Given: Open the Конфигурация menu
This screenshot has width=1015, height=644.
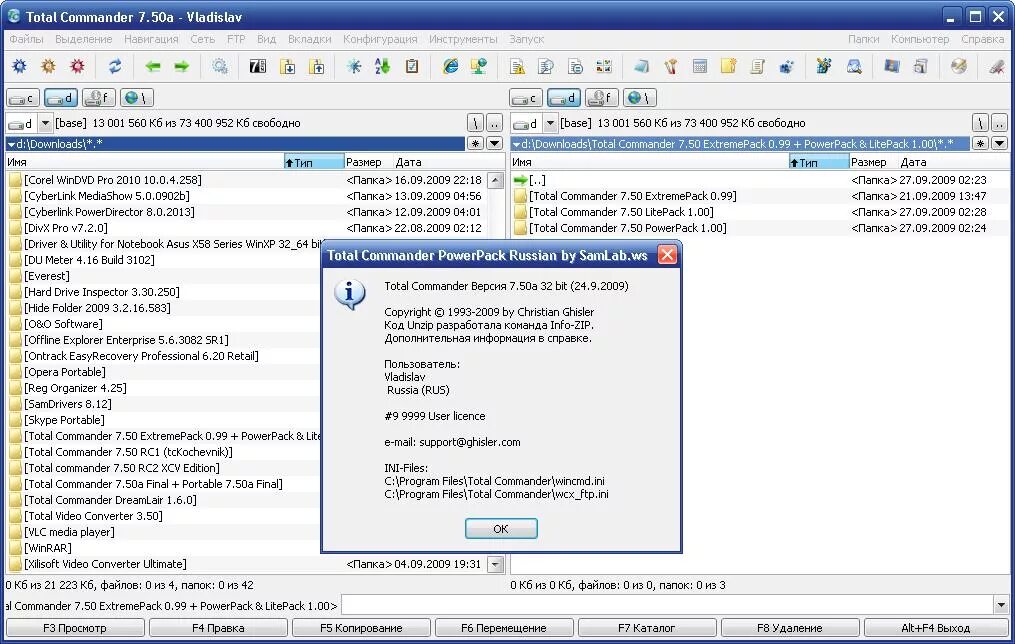Looking at the screenshot, I should coord(380,39).
